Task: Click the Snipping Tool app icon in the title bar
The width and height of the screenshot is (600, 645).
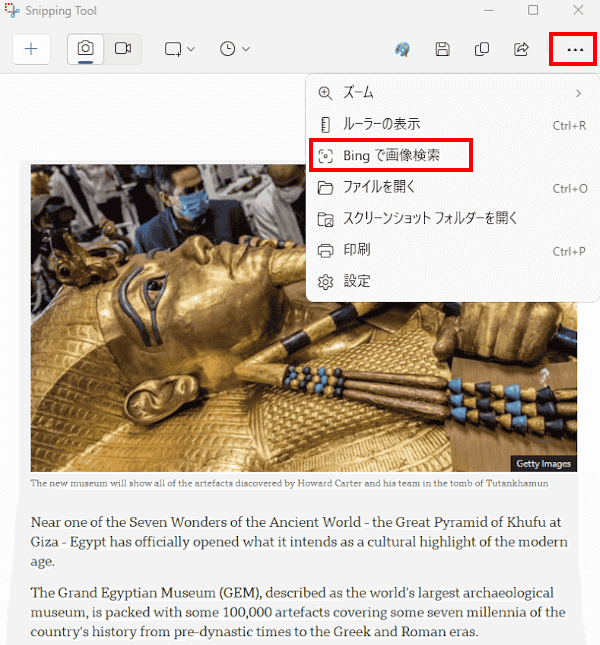Action: 12,10
